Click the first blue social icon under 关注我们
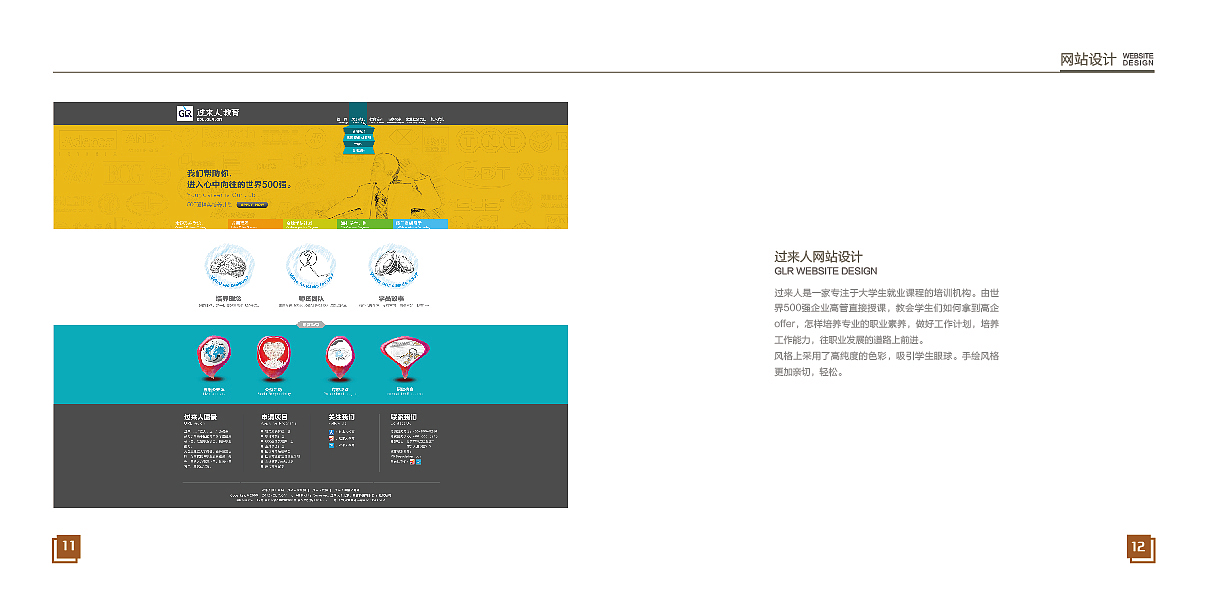The width and height of the screenshot is (1209, 613). coord(331,432)
